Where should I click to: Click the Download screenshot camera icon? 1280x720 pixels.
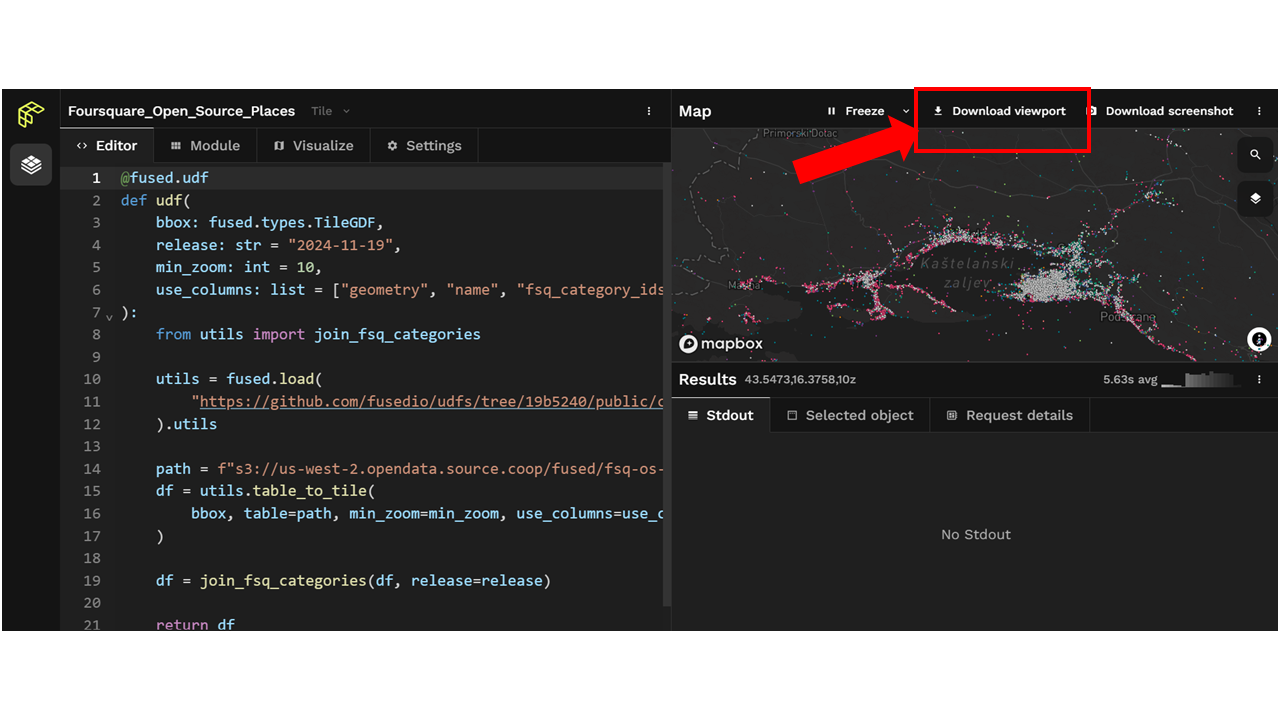[x=1092, y=111]
